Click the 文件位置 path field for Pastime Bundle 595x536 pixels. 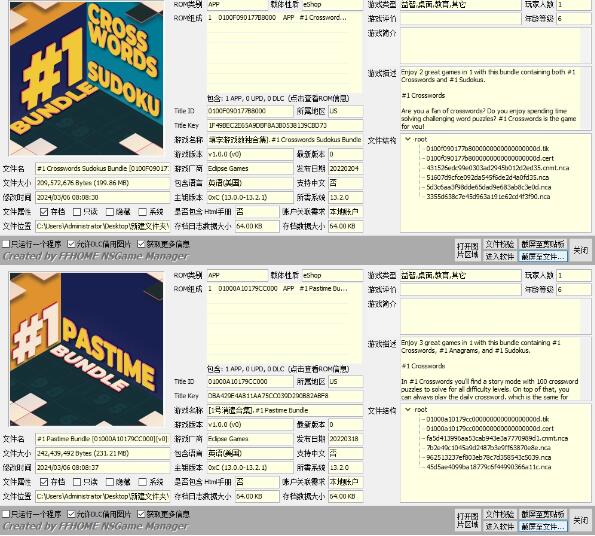click(x=102, y=496)
